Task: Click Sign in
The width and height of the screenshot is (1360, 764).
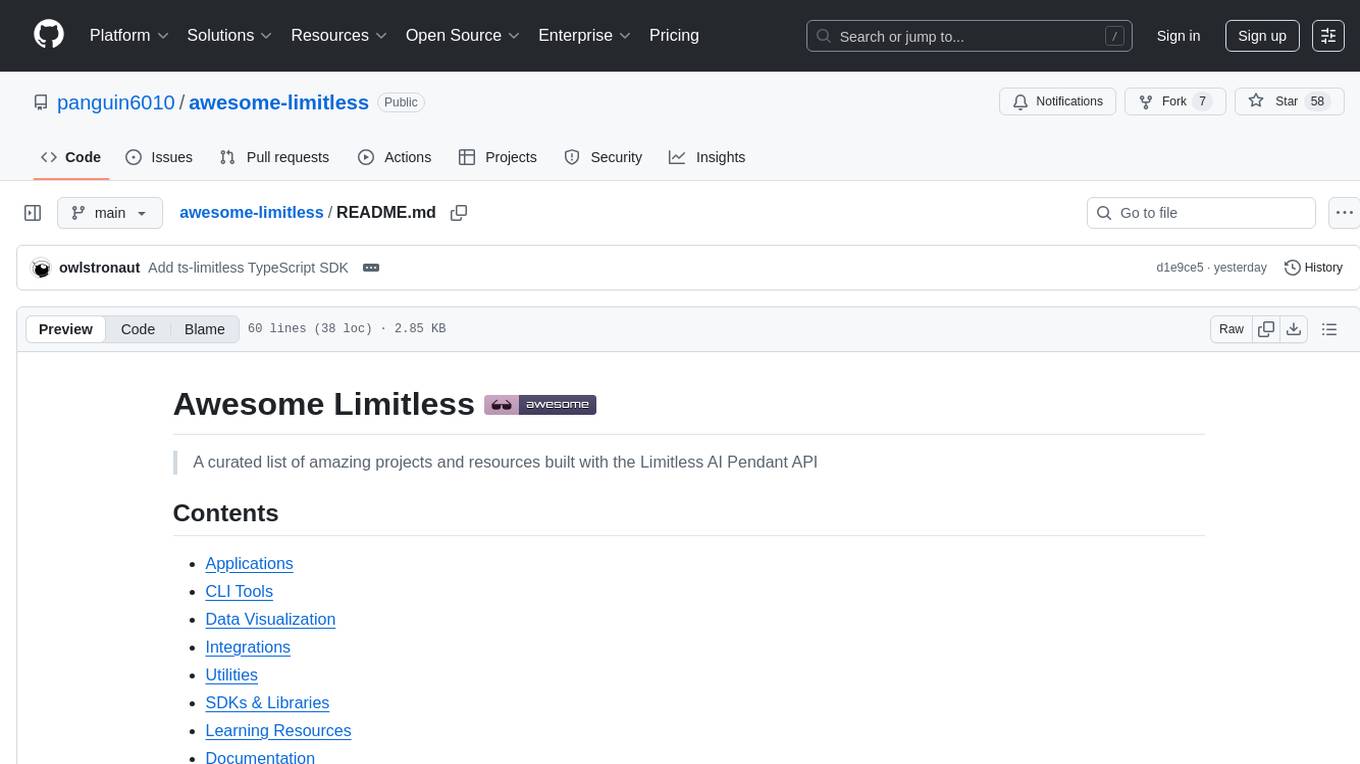Action: pos(1178,36)
